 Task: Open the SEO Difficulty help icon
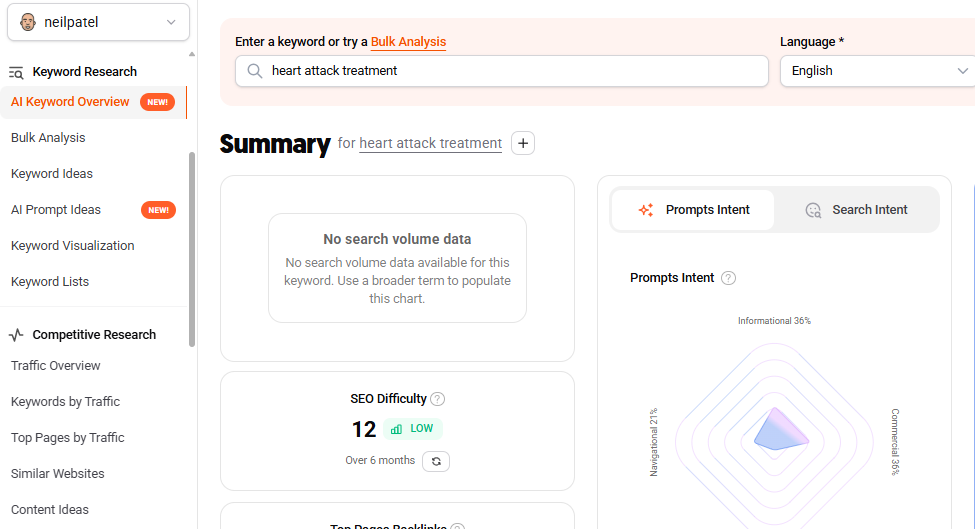438,399
